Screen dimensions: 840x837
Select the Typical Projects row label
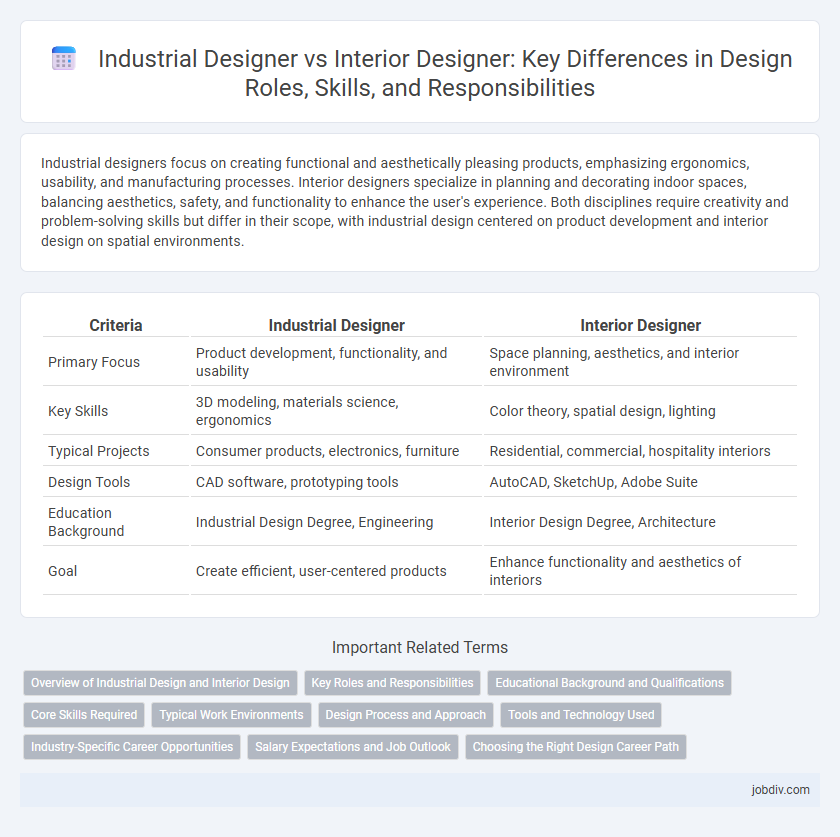[99, 451]
